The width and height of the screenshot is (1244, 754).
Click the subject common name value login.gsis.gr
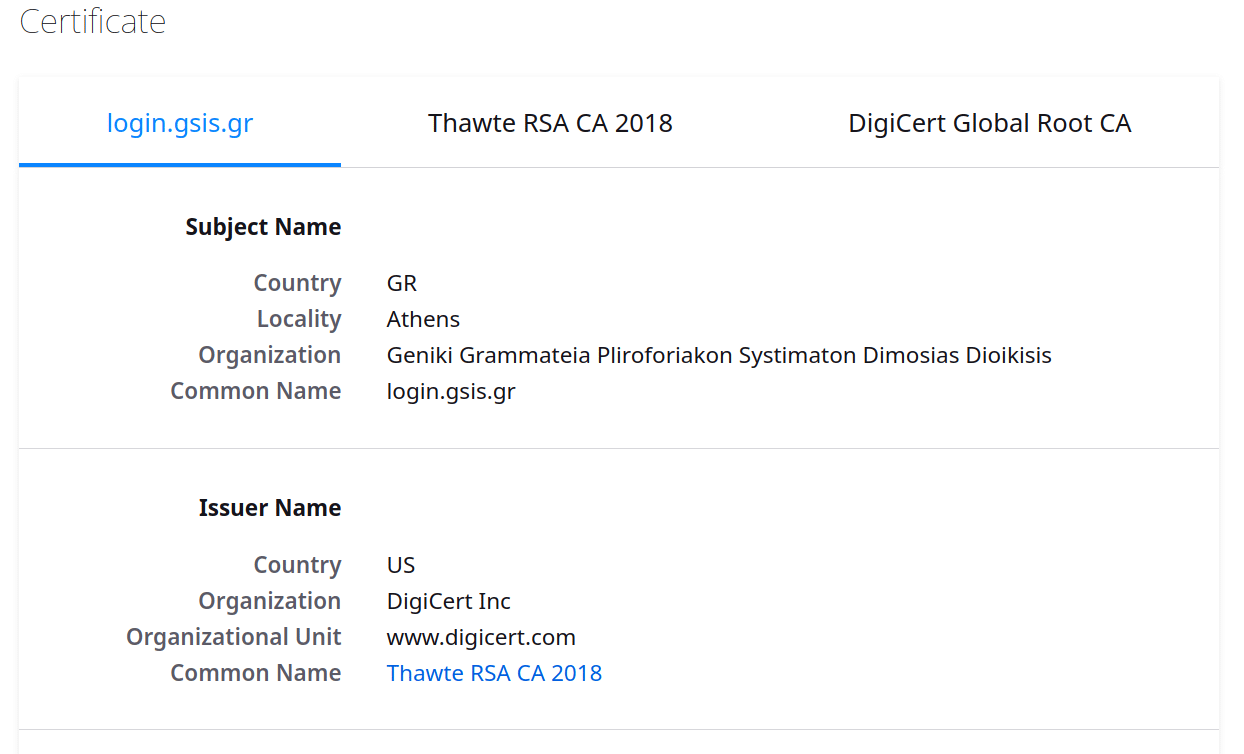451,391
